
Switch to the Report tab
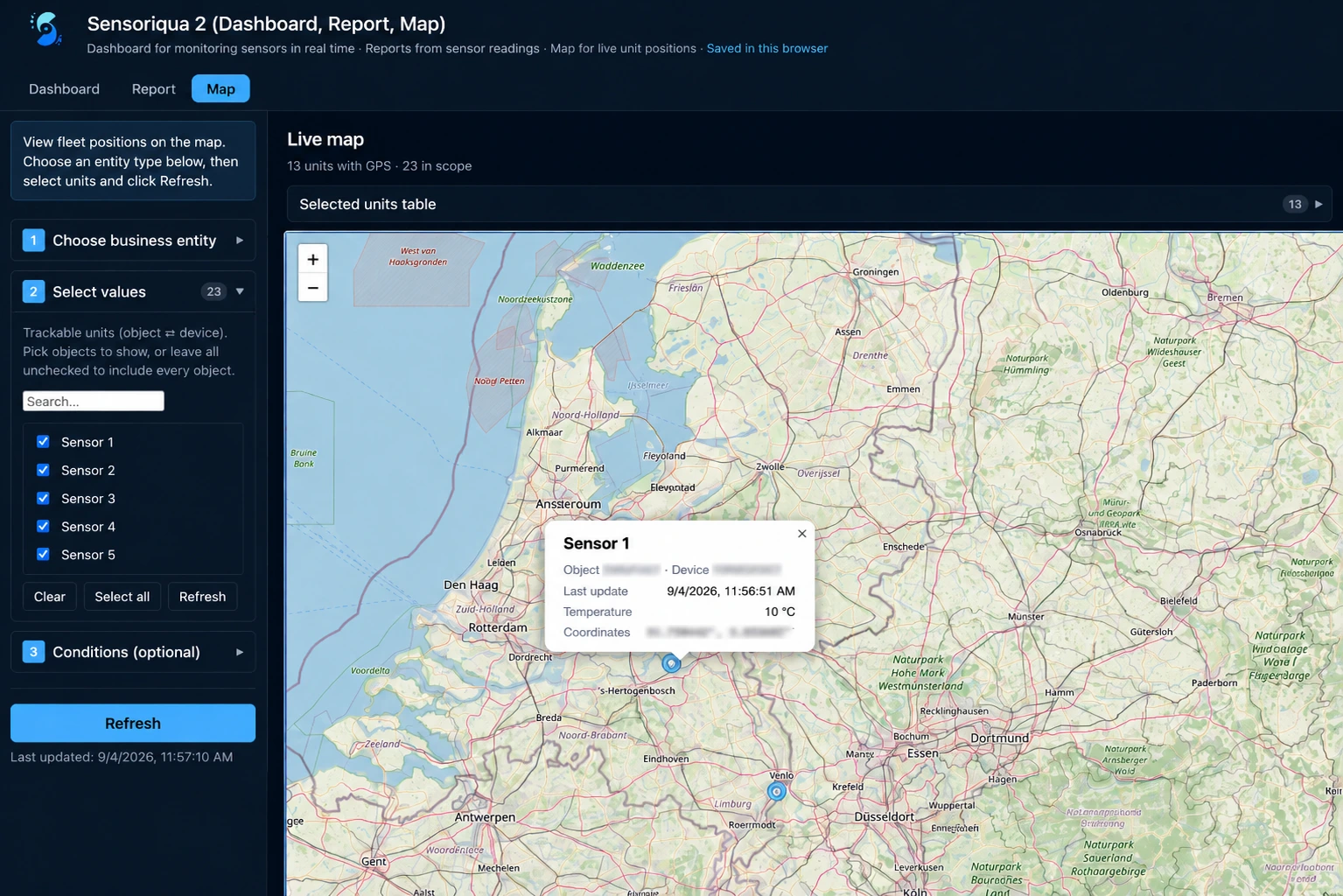[x=153, y=88]
